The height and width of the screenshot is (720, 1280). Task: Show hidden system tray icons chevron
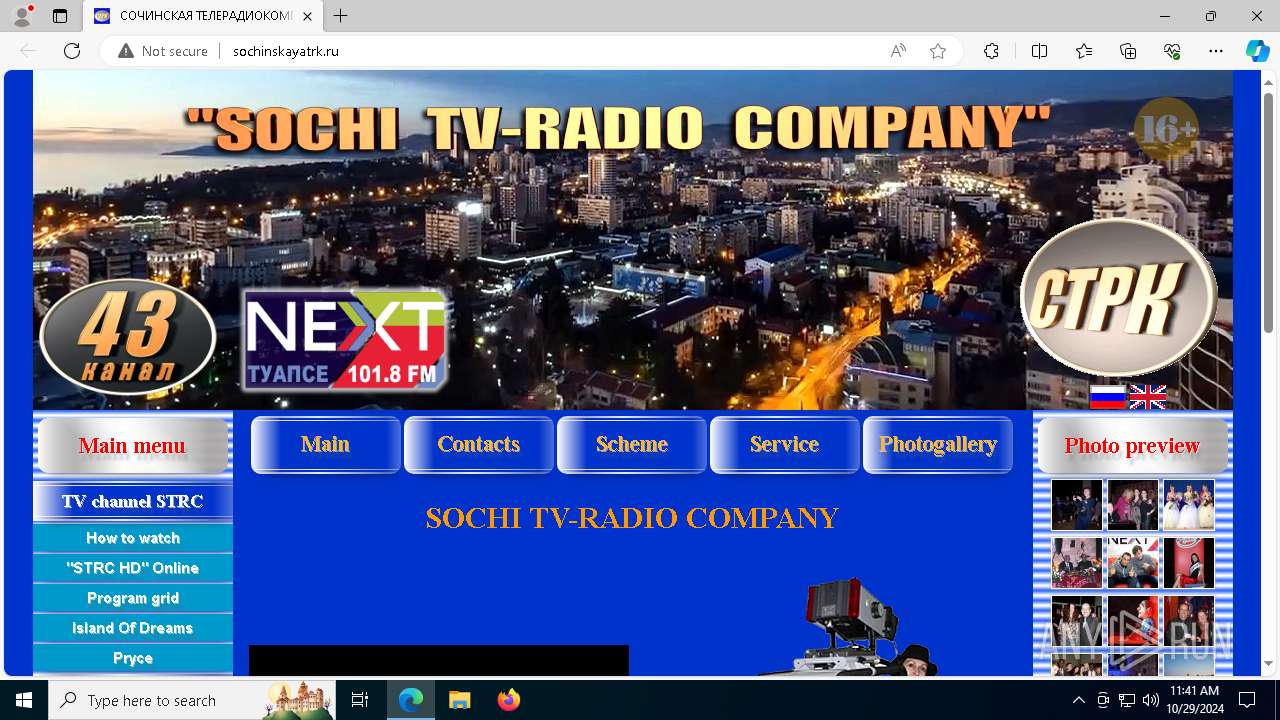(x=1078, y=700)
